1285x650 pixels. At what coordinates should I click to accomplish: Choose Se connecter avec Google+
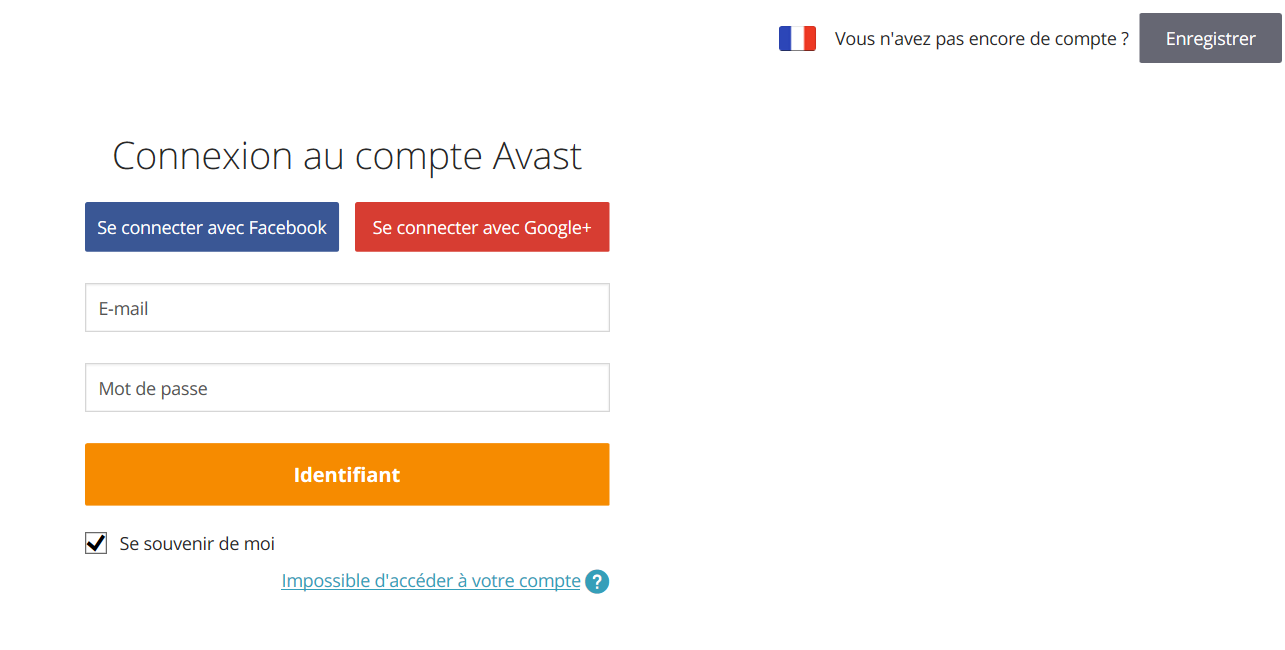482,228
